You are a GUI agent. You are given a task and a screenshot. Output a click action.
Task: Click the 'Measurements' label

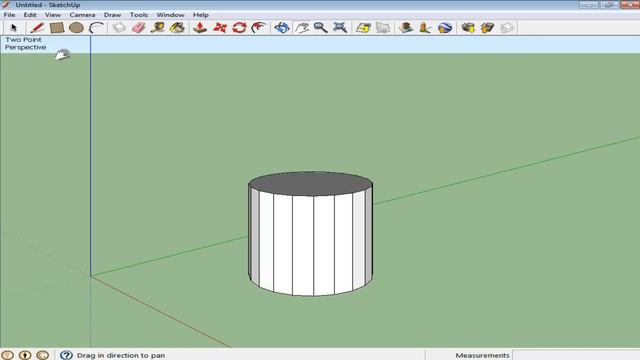pos(482,356)
